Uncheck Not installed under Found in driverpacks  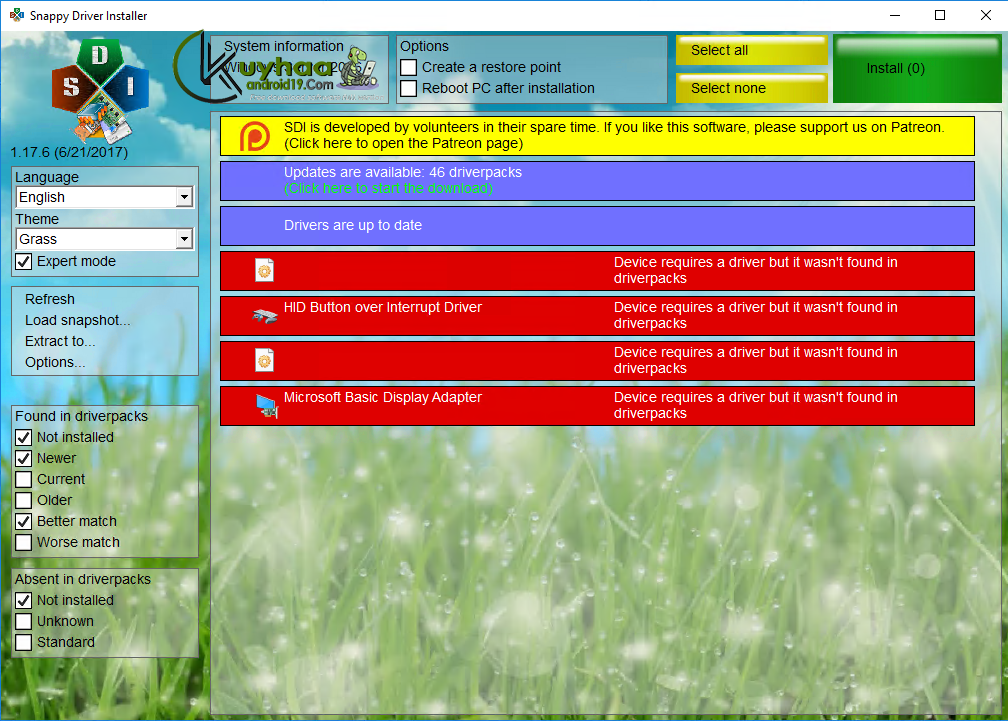24,438
